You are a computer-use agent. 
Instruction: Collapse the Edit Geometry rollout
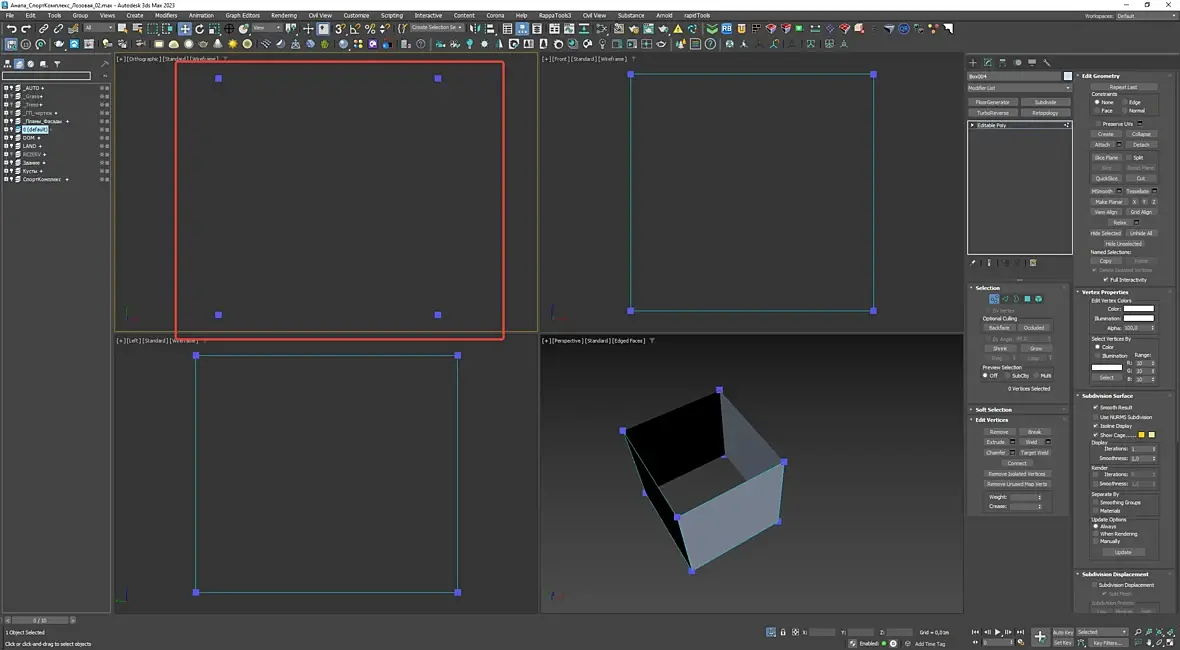[x=1100, y=76]
